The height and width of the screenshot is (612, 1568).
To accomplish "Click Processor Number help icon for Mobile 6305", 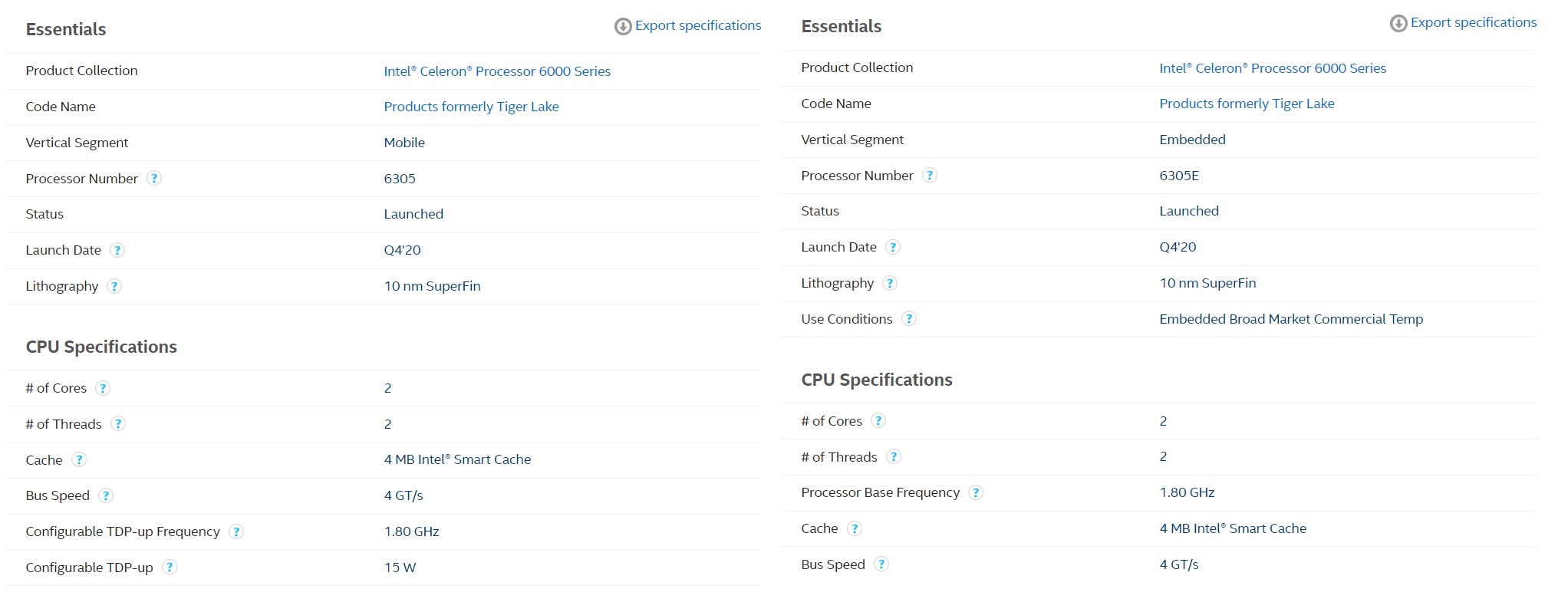I will (154, 179).
